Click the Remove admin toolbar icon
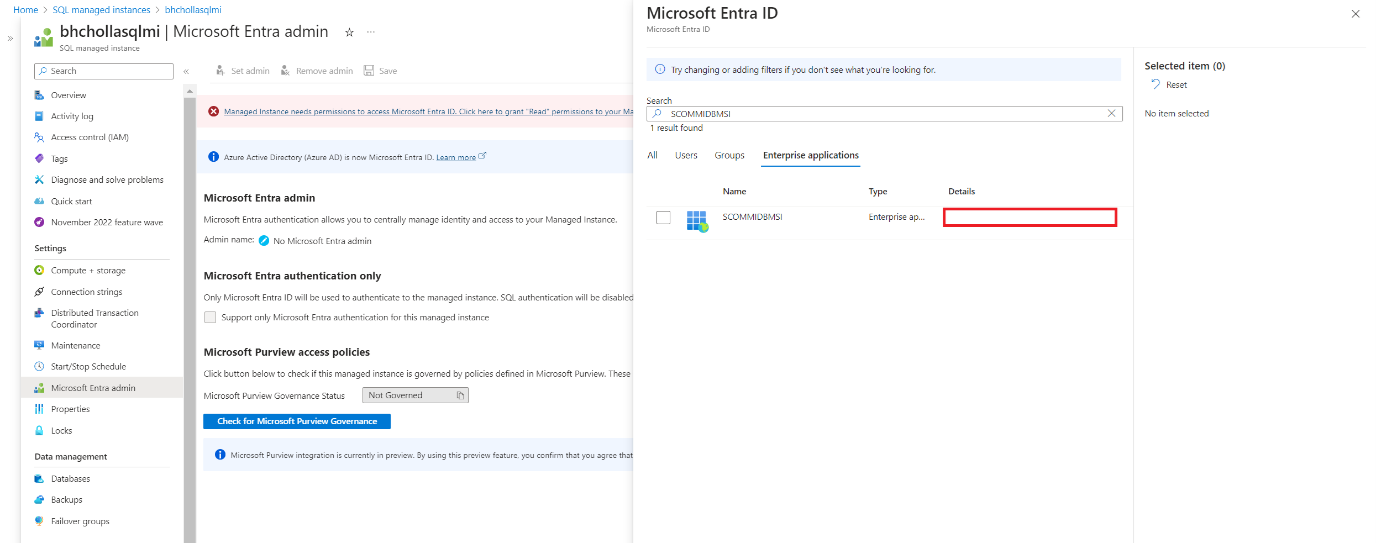This screenshot has width=1376, height=543. point(285,71)
